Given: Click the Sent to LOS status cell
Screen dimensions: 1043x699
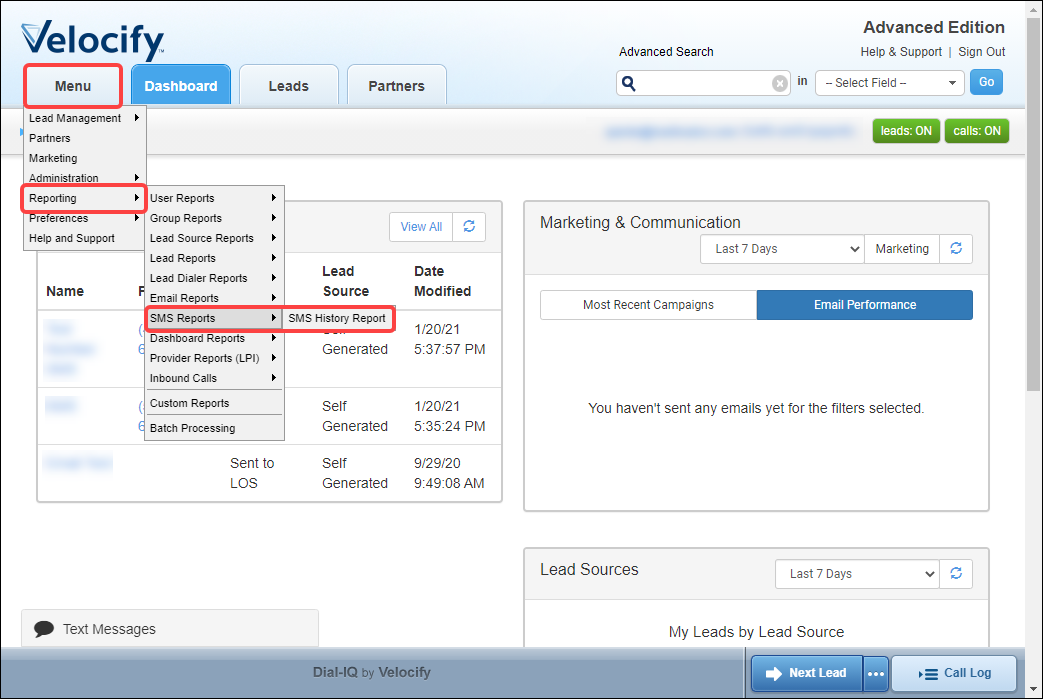Looking at the screenshot, I should [252, 473].
